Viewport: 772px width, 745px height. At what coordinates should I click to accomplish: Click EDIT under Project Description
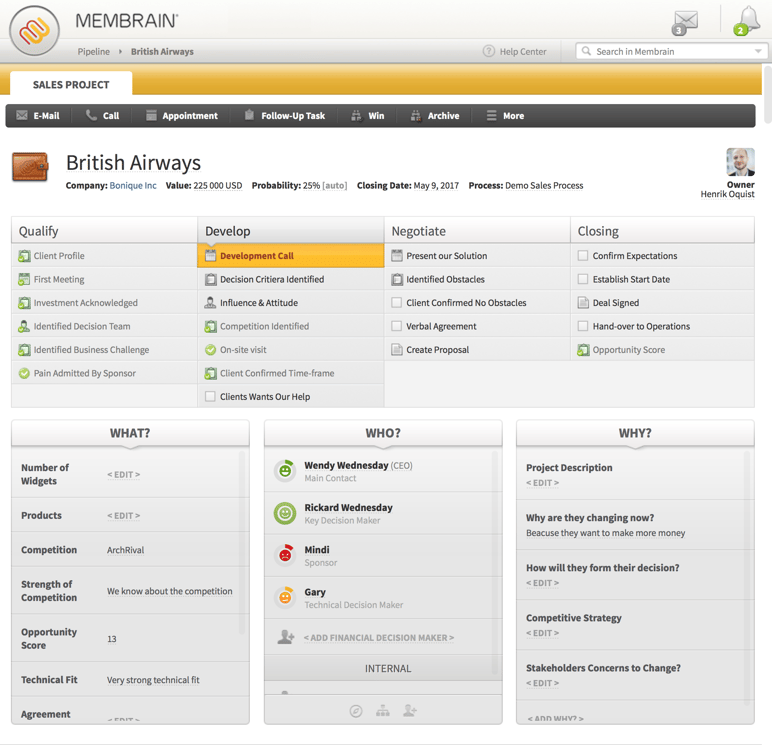coord(543,483)
